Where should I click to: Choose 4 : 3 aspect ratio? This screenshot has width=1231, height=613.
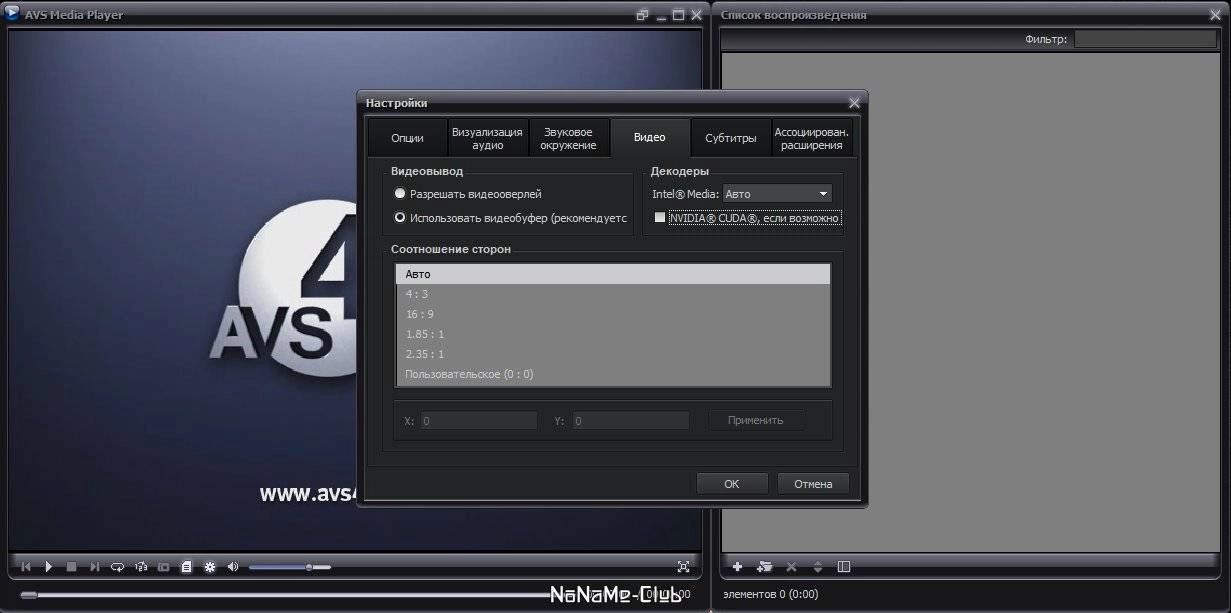tap(613, 294)
